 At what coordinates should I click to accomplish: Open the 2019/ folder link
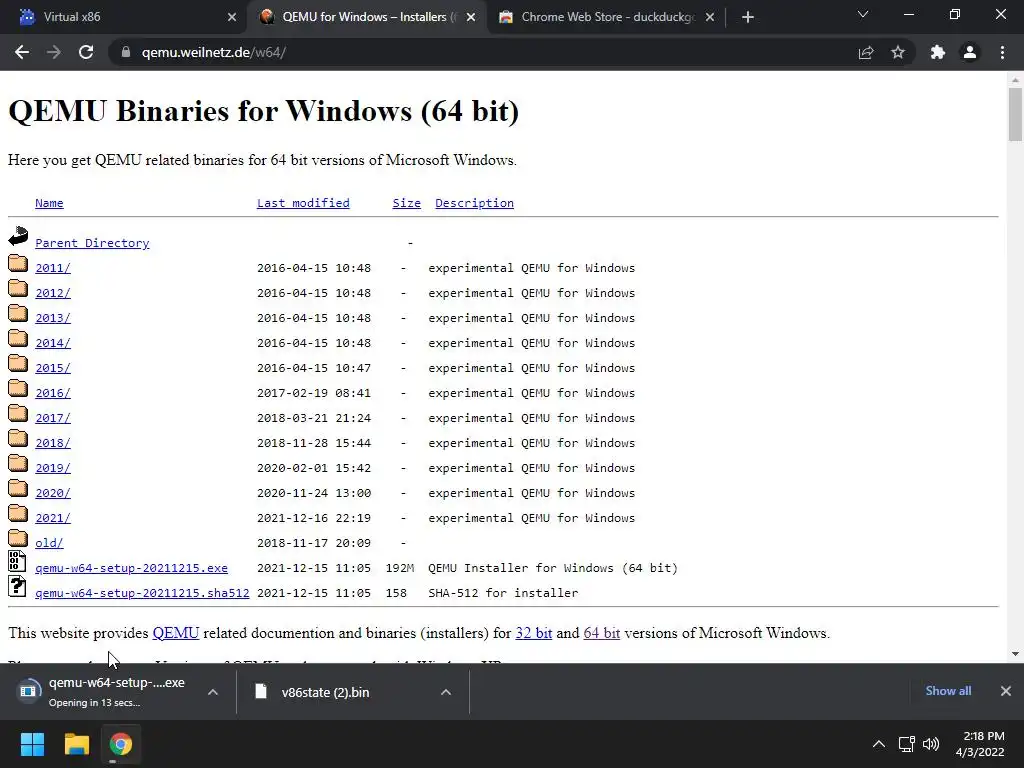(53, 468)
